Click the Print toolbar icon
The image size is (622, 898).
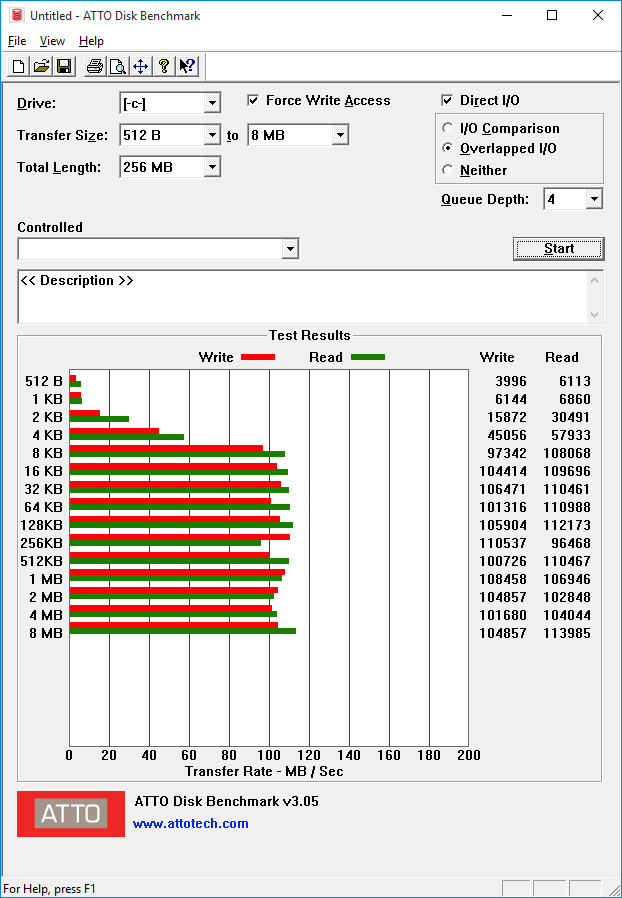tap(95, 67)
